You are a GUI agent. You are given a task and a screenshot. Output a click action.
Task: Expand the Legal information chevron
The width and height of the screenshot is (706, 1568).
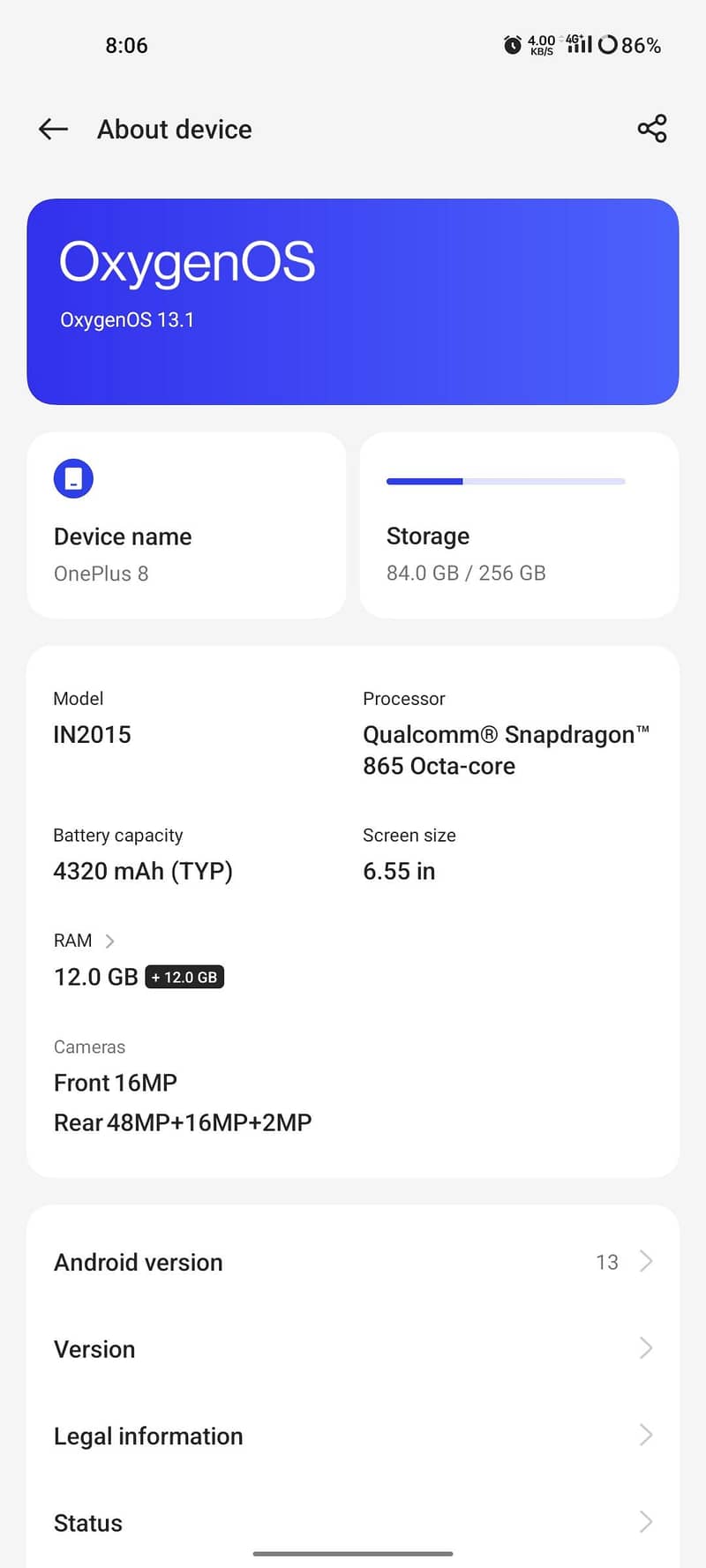tap(645, 1436)
